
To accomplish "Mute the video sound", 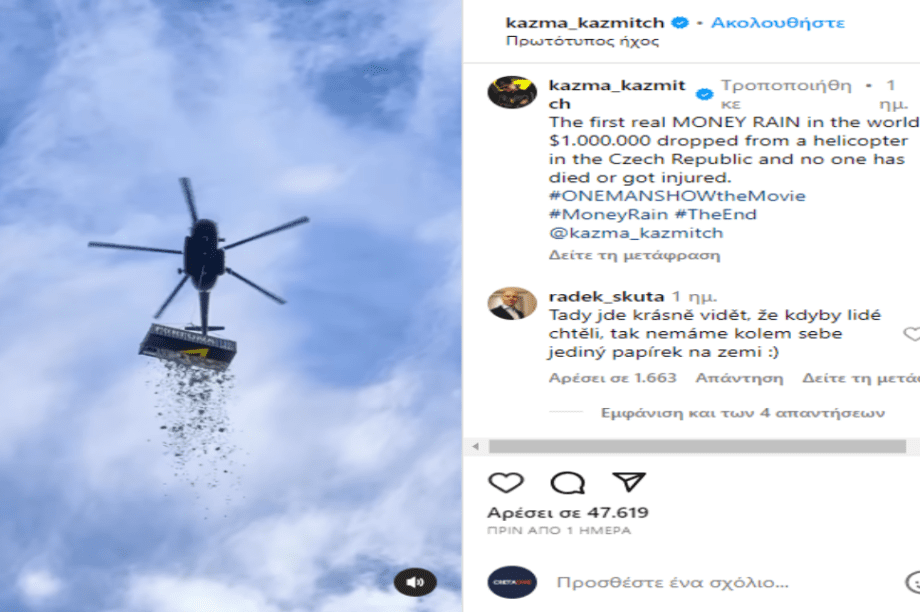I will [415, 581].
